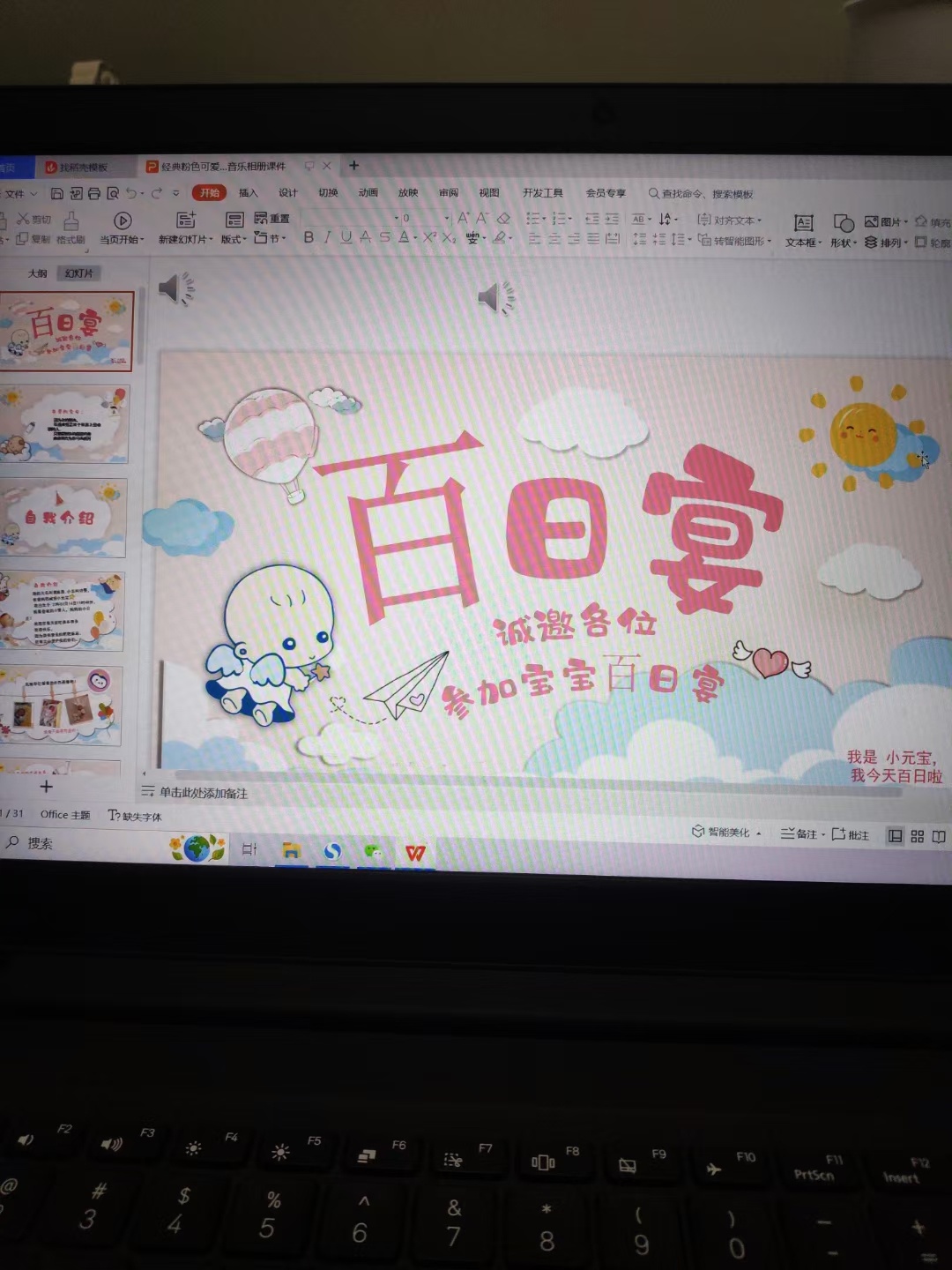
Task: Click the Print icon in quick access bar
Action: pyautogui.click(x=94, y=193)
